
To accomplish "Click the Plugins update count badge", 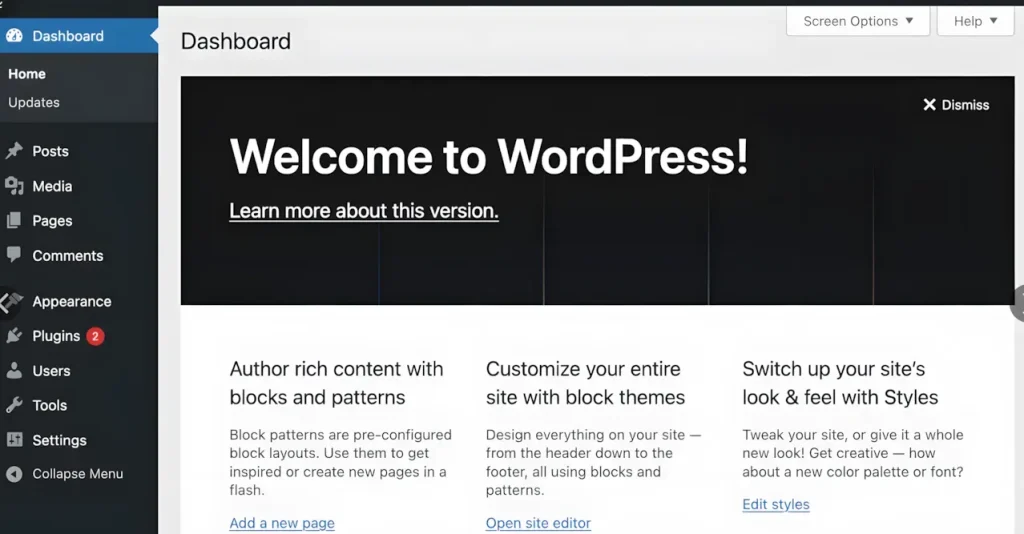I will coord(95,336).
